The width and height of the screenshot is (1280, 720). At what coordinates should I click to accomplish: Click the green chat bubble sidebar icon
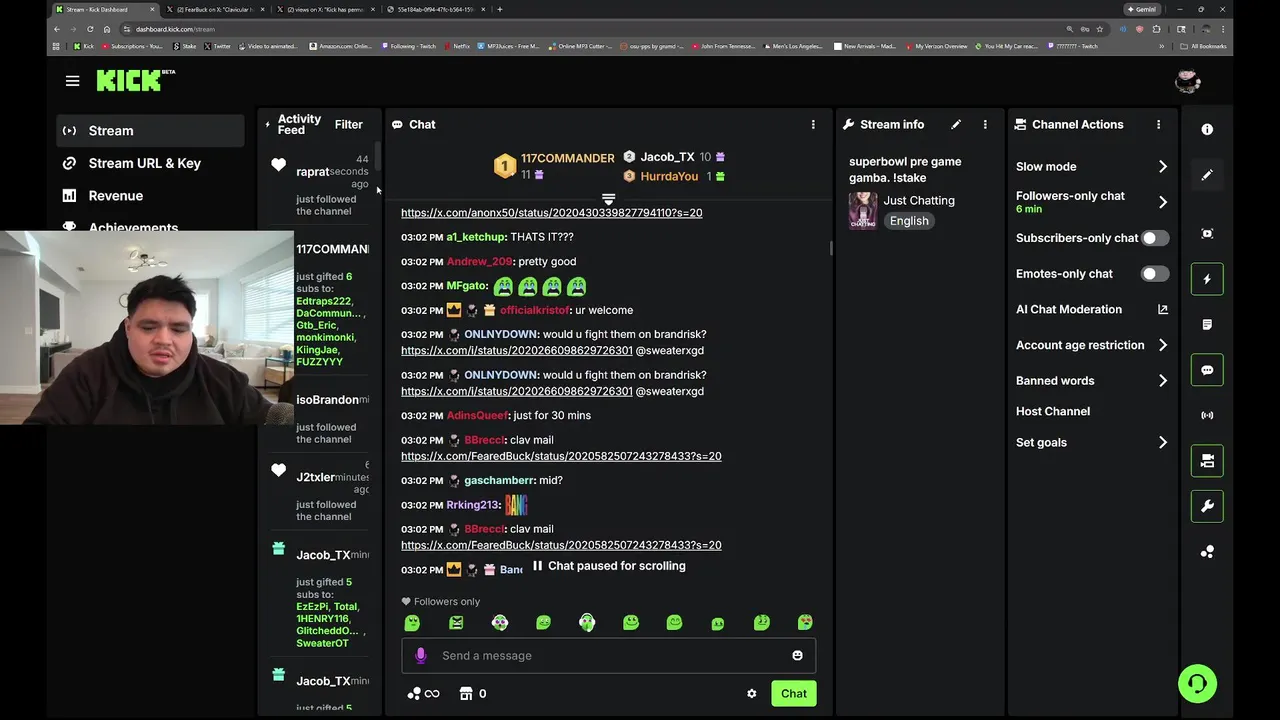(1207, 370)
